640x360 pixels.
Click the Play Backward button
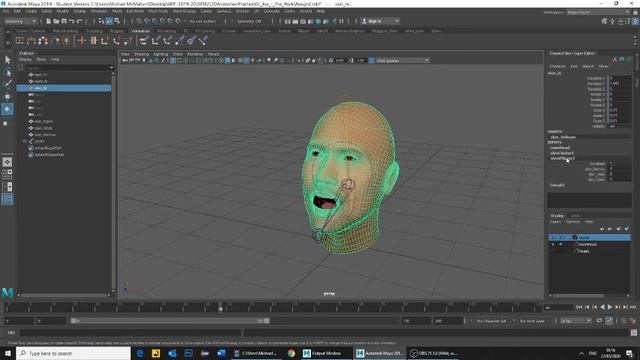[602, 307]
